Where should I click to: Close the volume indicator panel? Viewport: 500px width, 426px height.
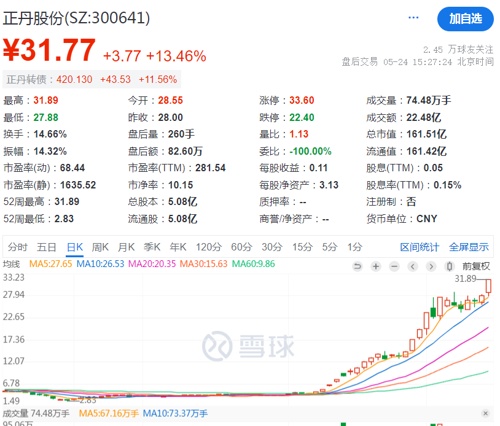click(x=485, y=413)
